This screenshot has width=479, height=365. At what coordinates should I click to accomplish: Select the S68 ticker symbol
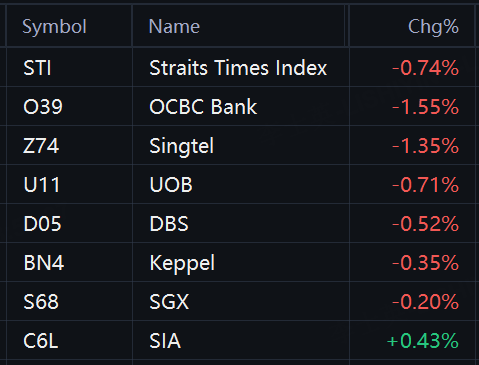[x=41, y=302]
